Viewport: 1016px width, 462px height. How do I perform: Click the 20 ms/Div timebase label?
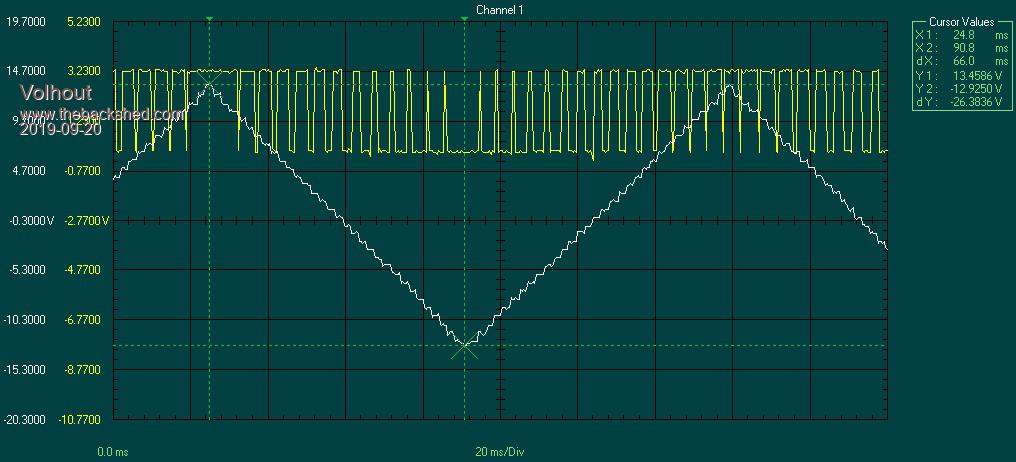tap(500, 452)
